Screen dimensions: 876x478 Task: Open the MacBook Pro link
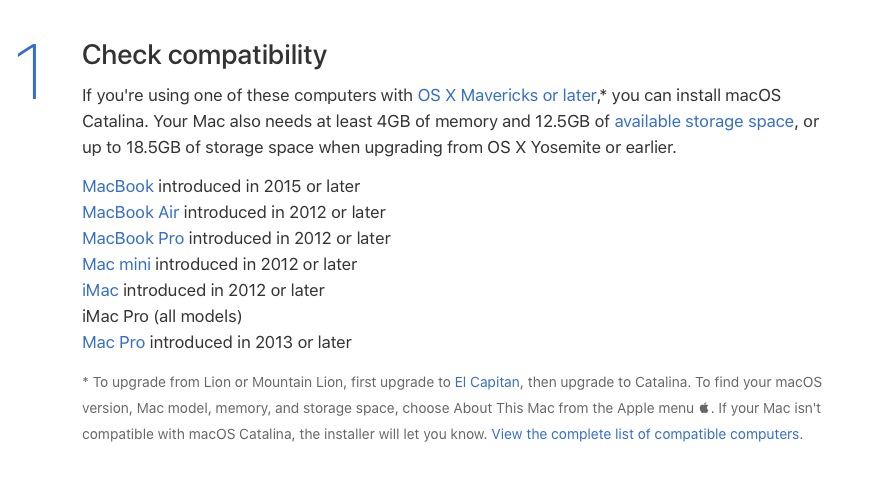pos(133,238)
